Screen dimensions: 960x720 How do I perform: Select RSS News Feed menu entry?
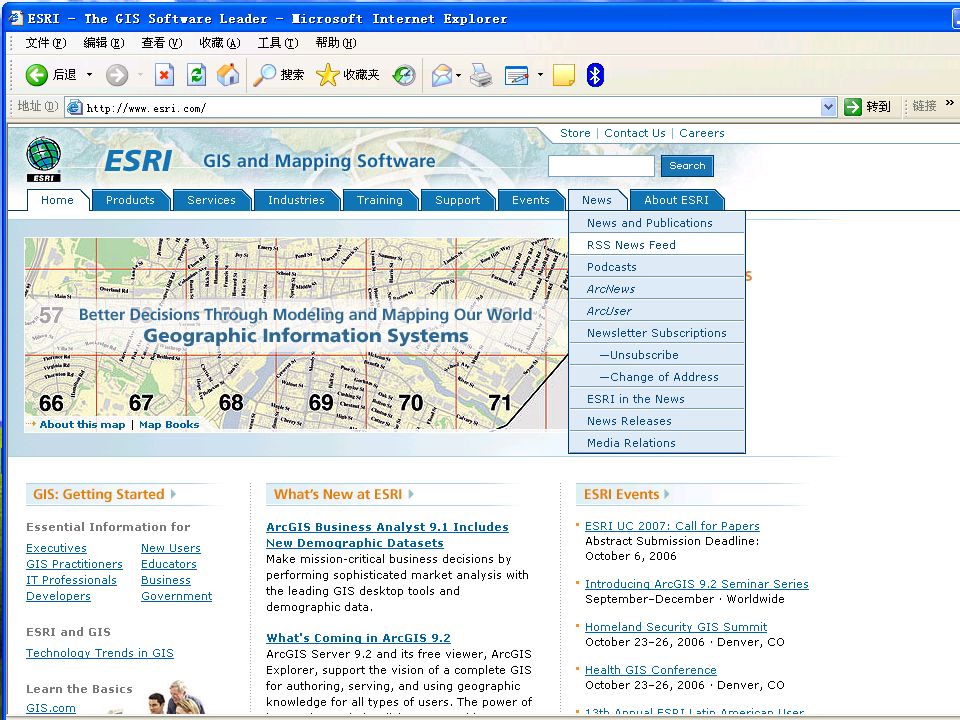coord(657,245)
